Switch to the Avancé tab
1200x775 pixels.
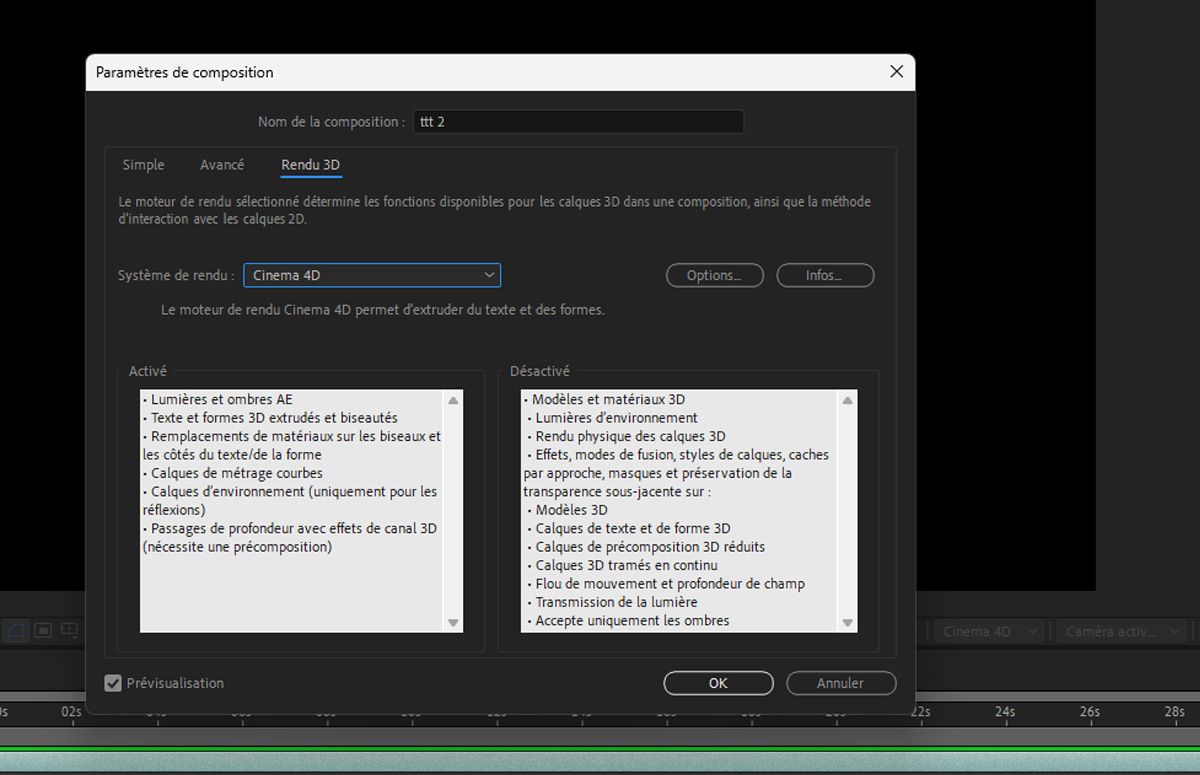222,164
